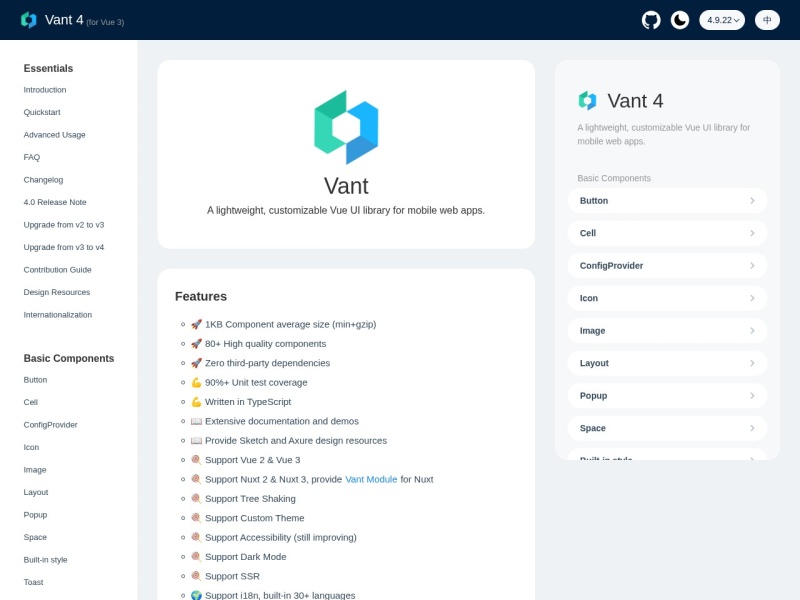Select Popup in the left sidebar

(35, 514)
